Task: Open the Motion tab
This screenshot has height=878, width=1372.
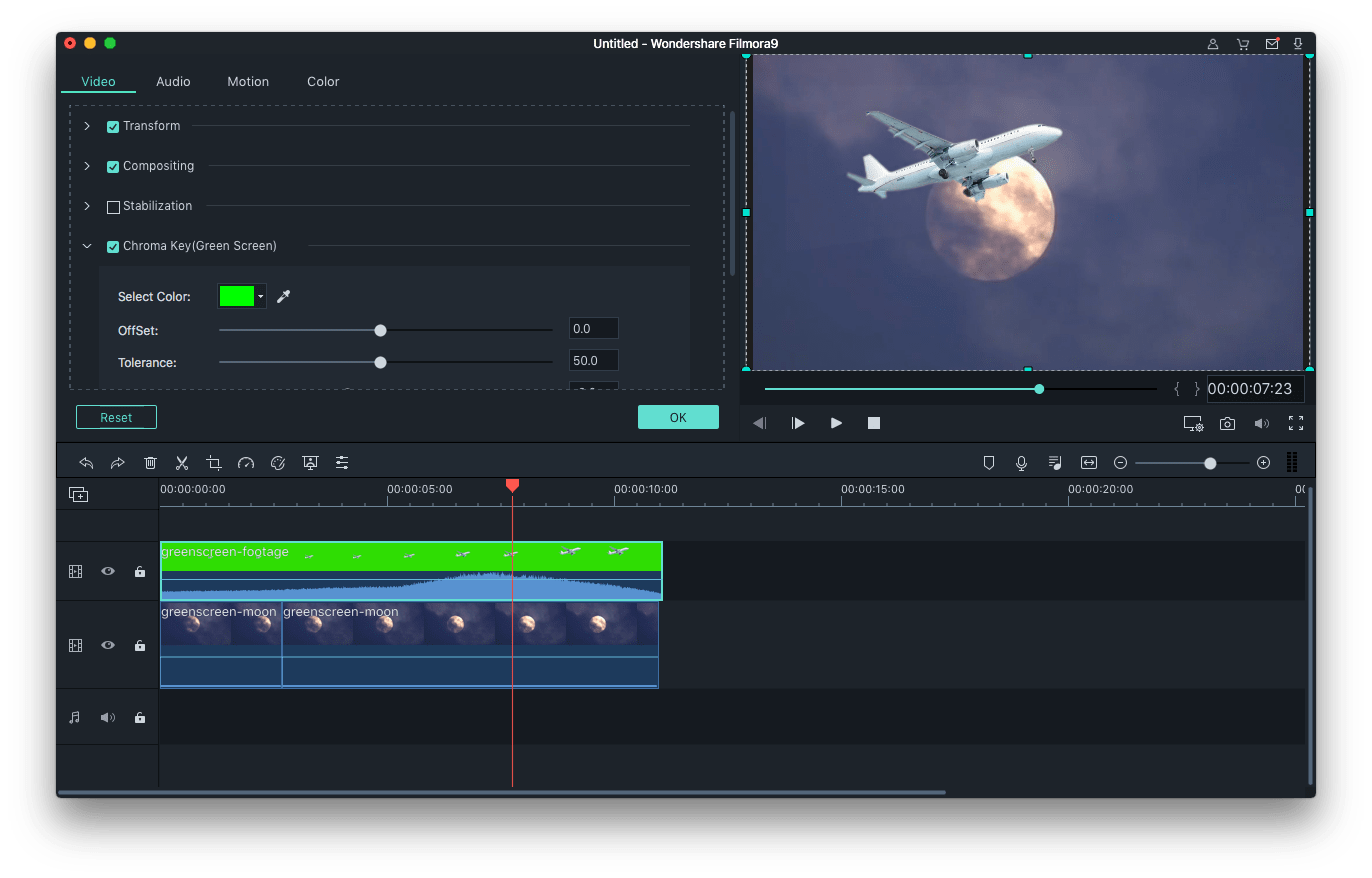Action: 247,81
